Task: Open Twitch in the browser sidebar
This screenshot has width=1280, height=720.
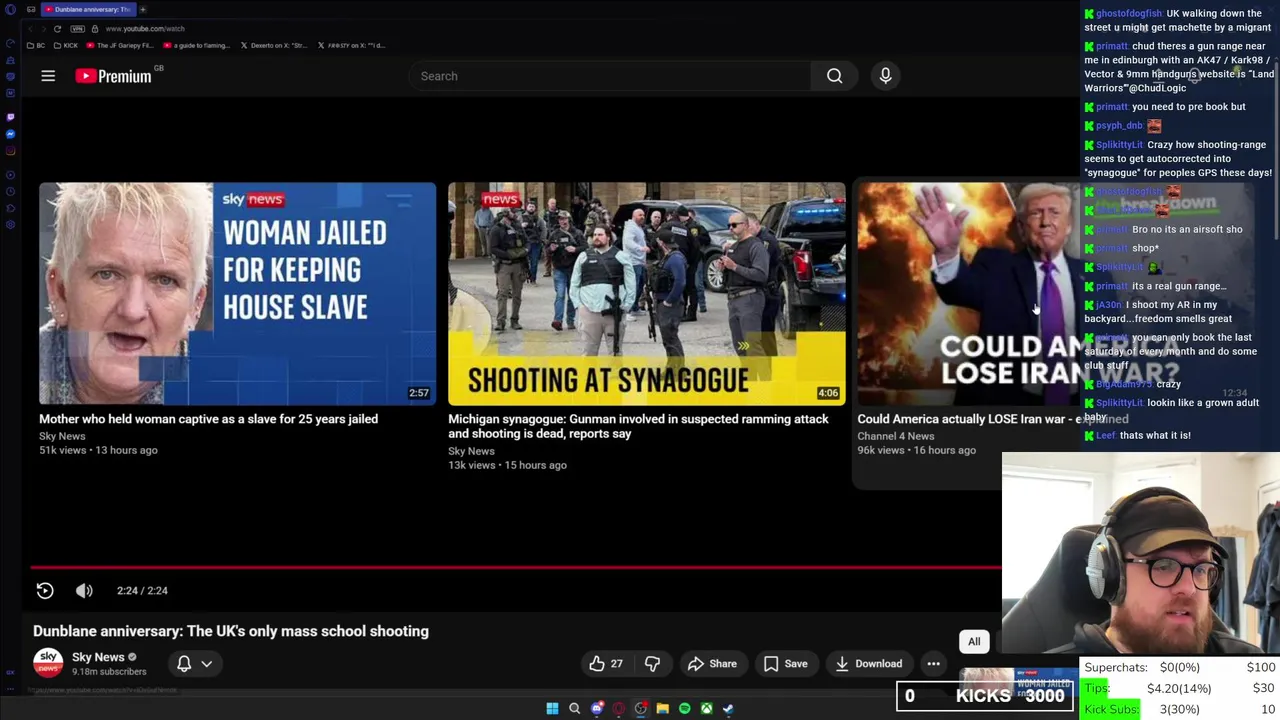Action: coord(10,117)
